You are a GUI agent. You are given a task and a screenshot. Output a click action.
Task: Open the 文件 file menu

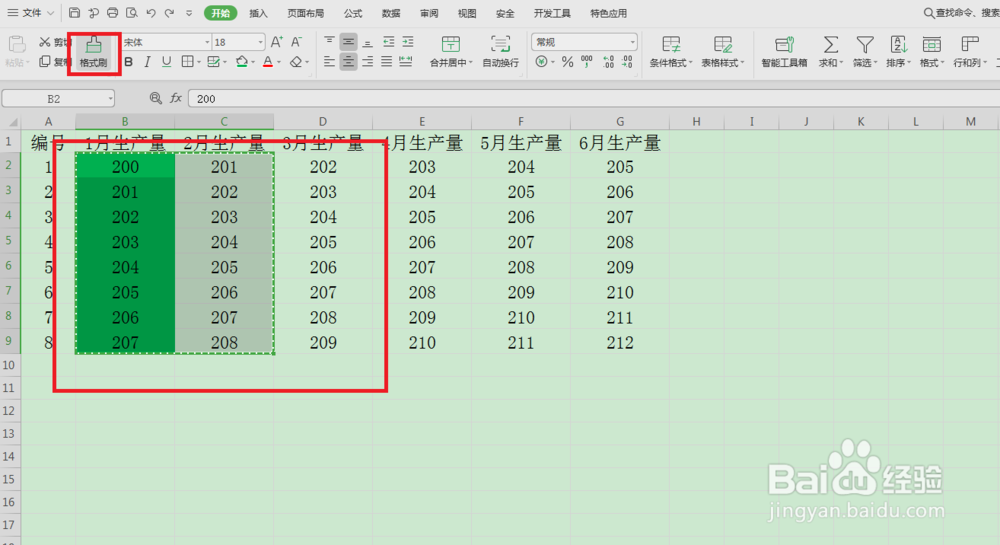(31, 13)
